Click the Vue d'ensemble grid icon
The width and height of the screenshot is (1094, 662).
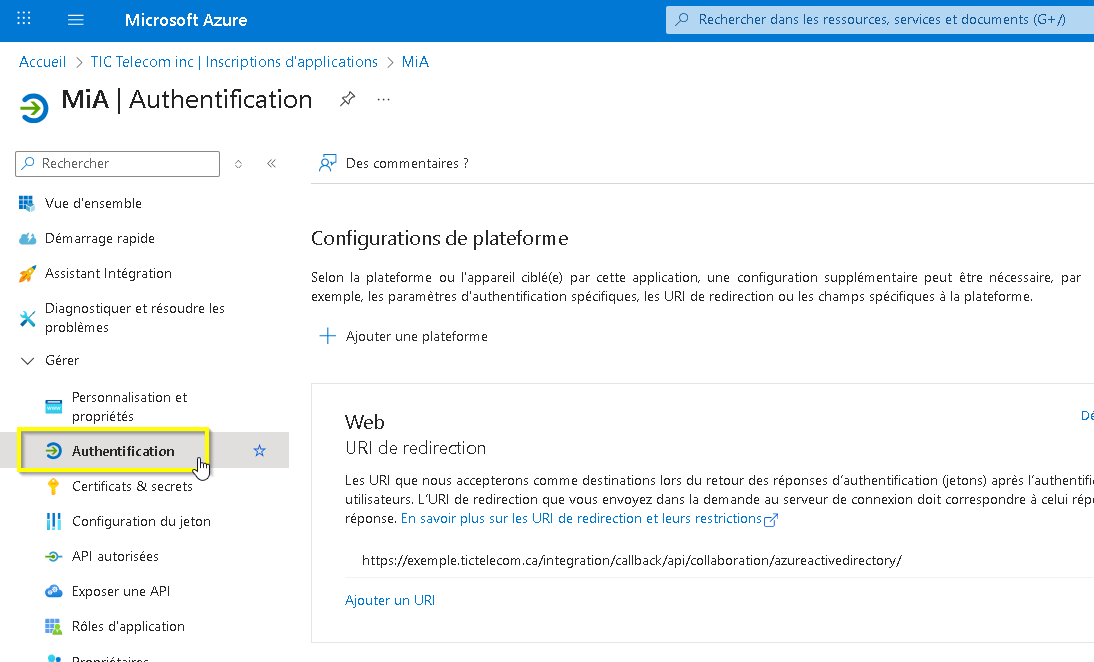pos(27,203)
